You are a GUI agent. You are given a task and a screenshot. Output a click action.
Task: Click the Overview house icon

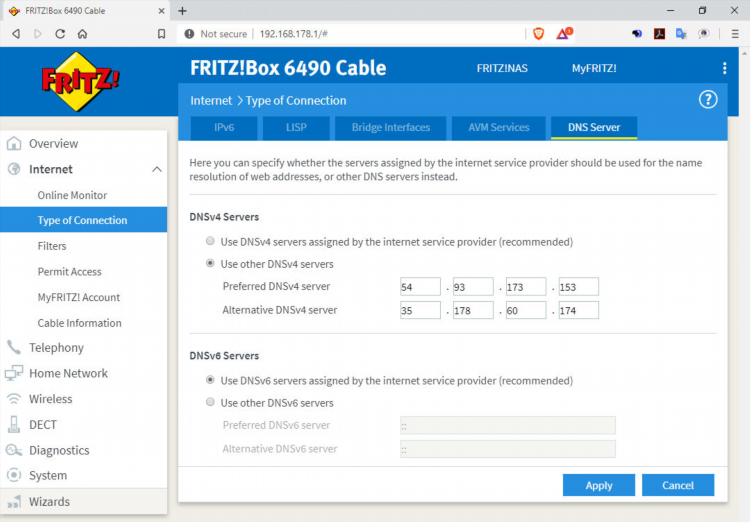[14, 143]
